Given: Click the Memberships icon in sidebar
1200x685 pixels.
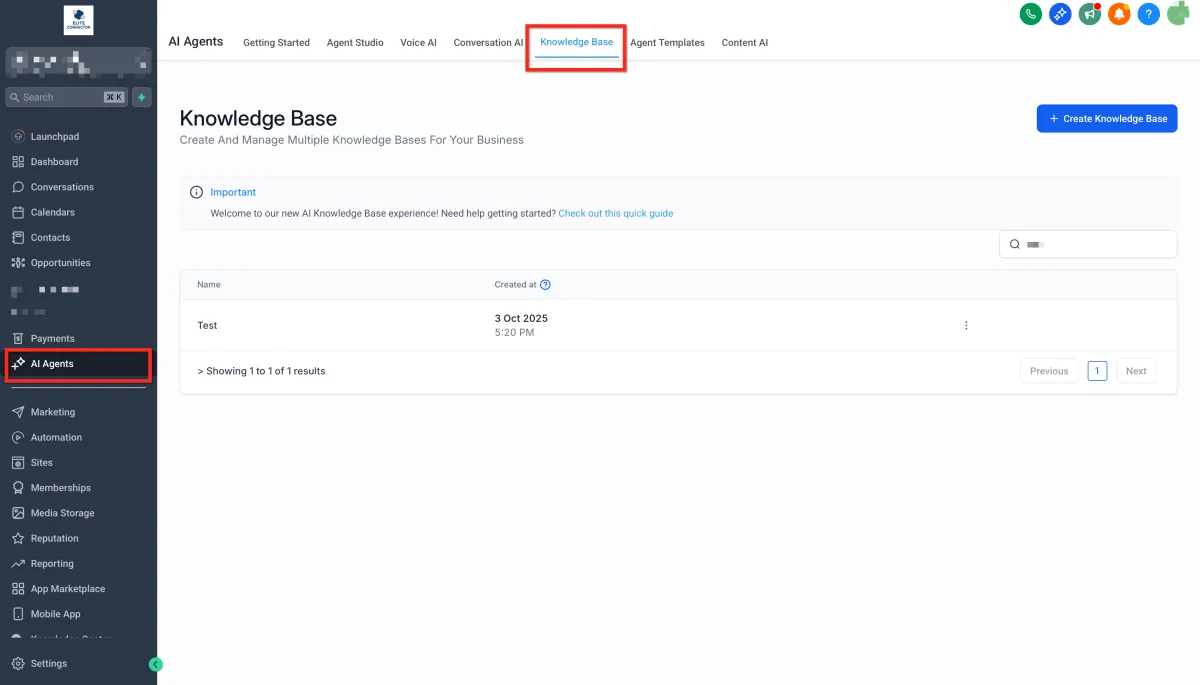Looking at the screenshot, I should tap(18, 488).
